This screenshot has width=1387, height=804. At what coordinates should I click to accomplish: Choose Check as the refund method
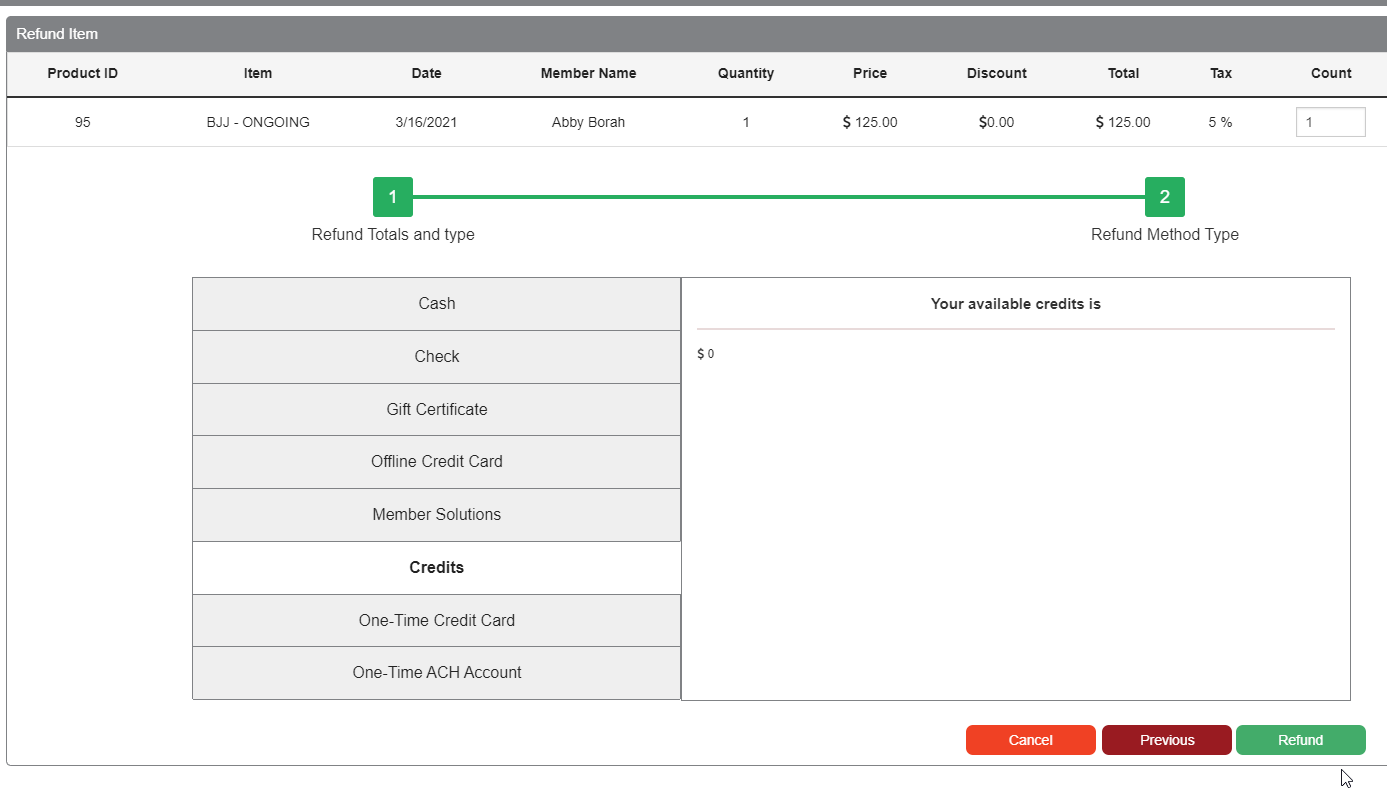[x=436, y=357]
